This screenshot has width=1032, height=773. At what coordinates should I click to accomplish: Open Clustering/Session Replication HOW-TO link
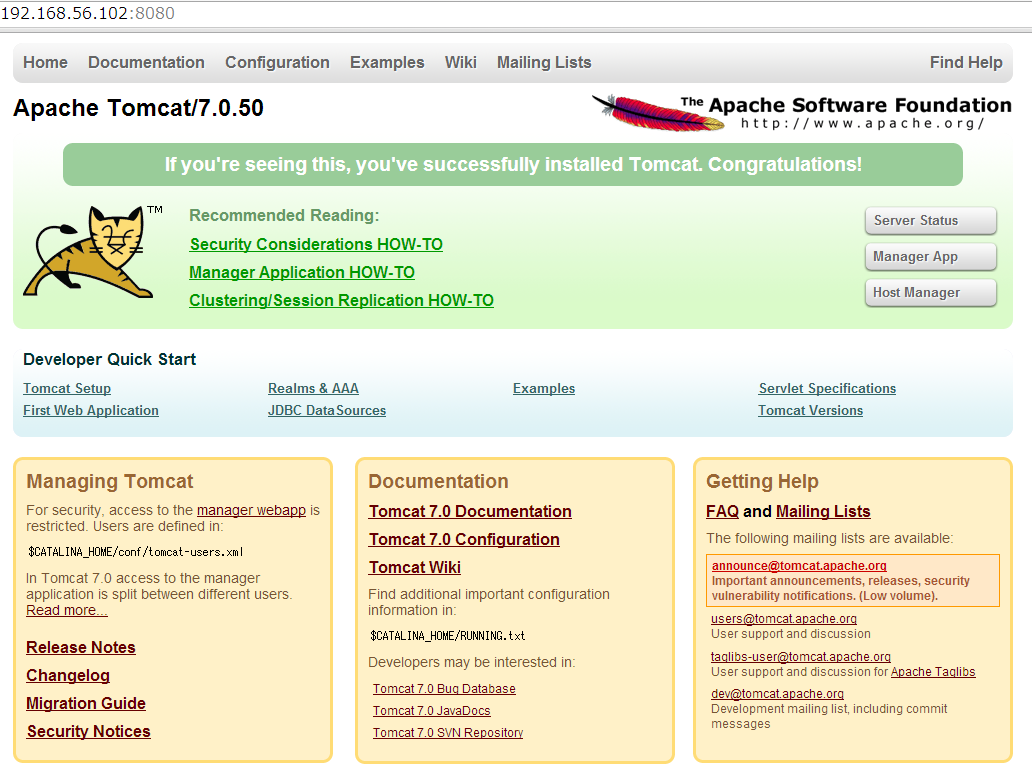tap(342, 300)
